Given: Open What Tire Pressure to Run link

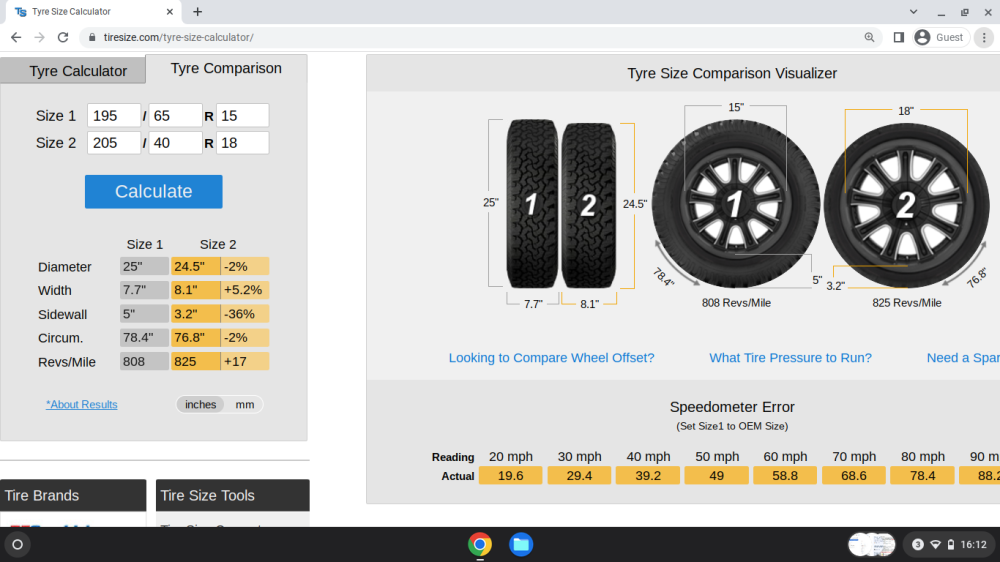Looking at the screenshot, I should [790, 358].
